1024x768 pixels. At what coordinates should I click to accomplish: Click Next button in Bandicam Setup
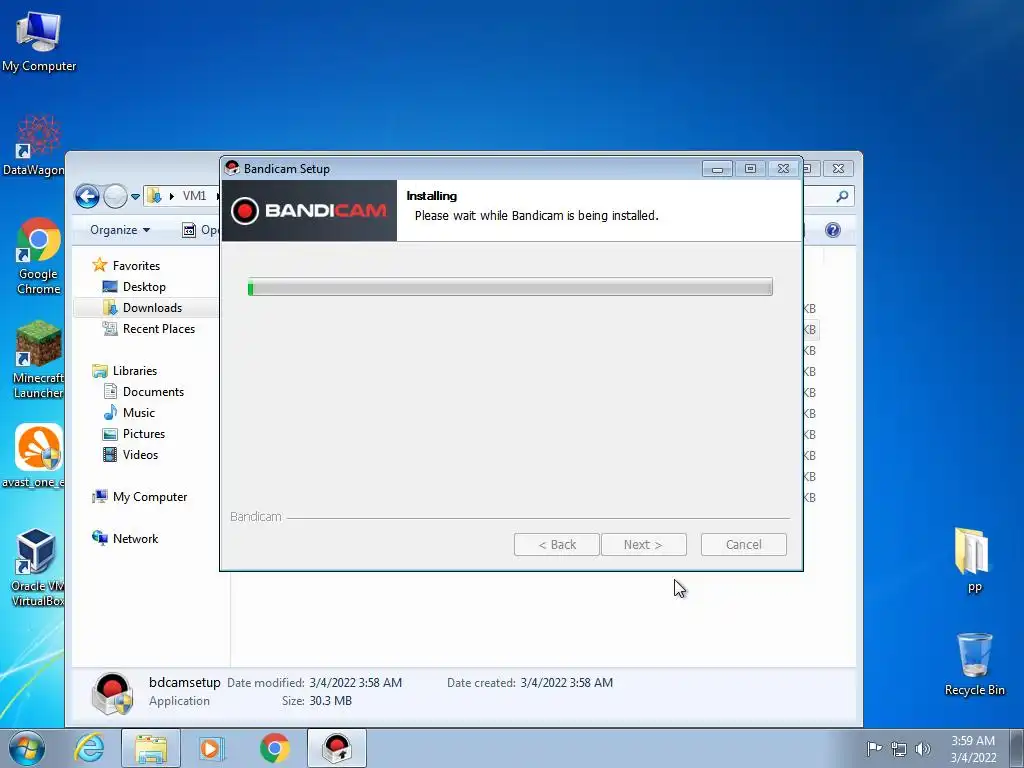(643, 545)
